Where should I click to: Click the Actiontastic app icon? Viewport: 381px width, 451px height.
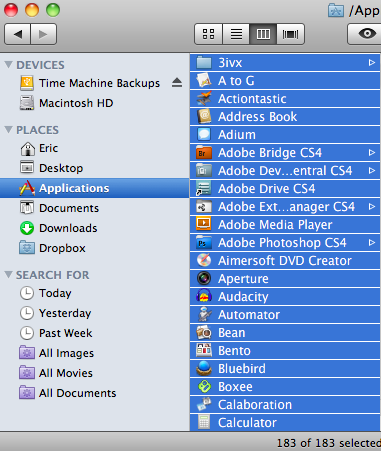(204, 98)
